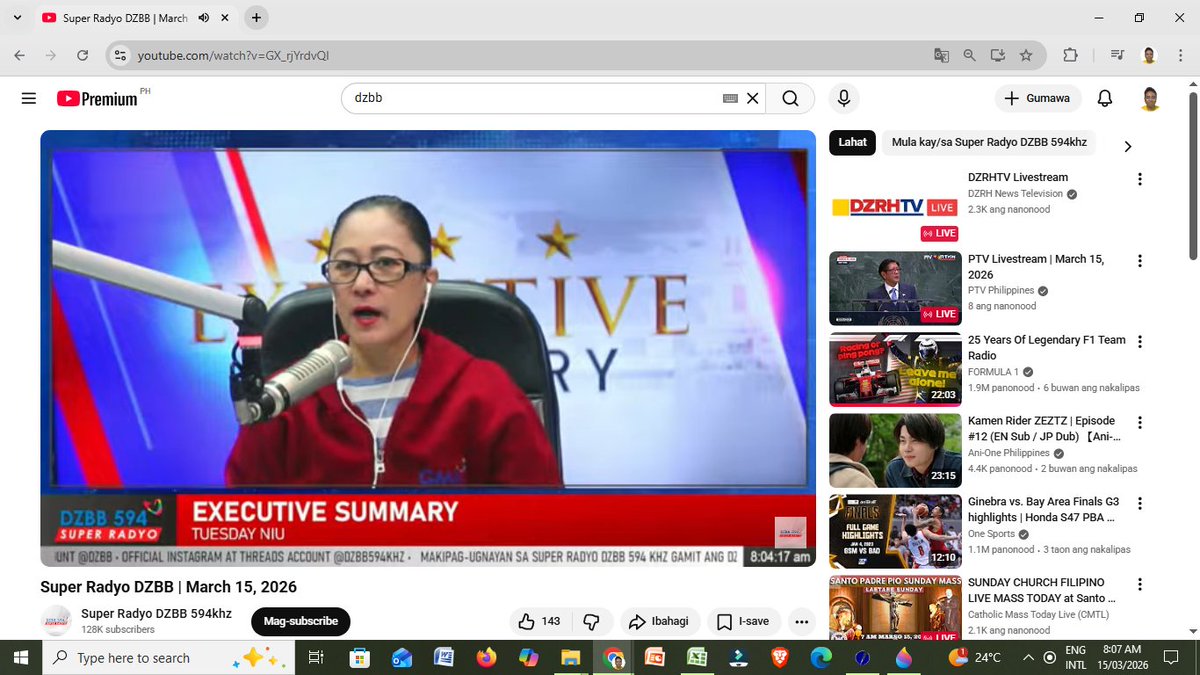Open options menu for DZRHTV Livestream
Viewport: 1200px width, 675px height.
tap(1139, 180)
